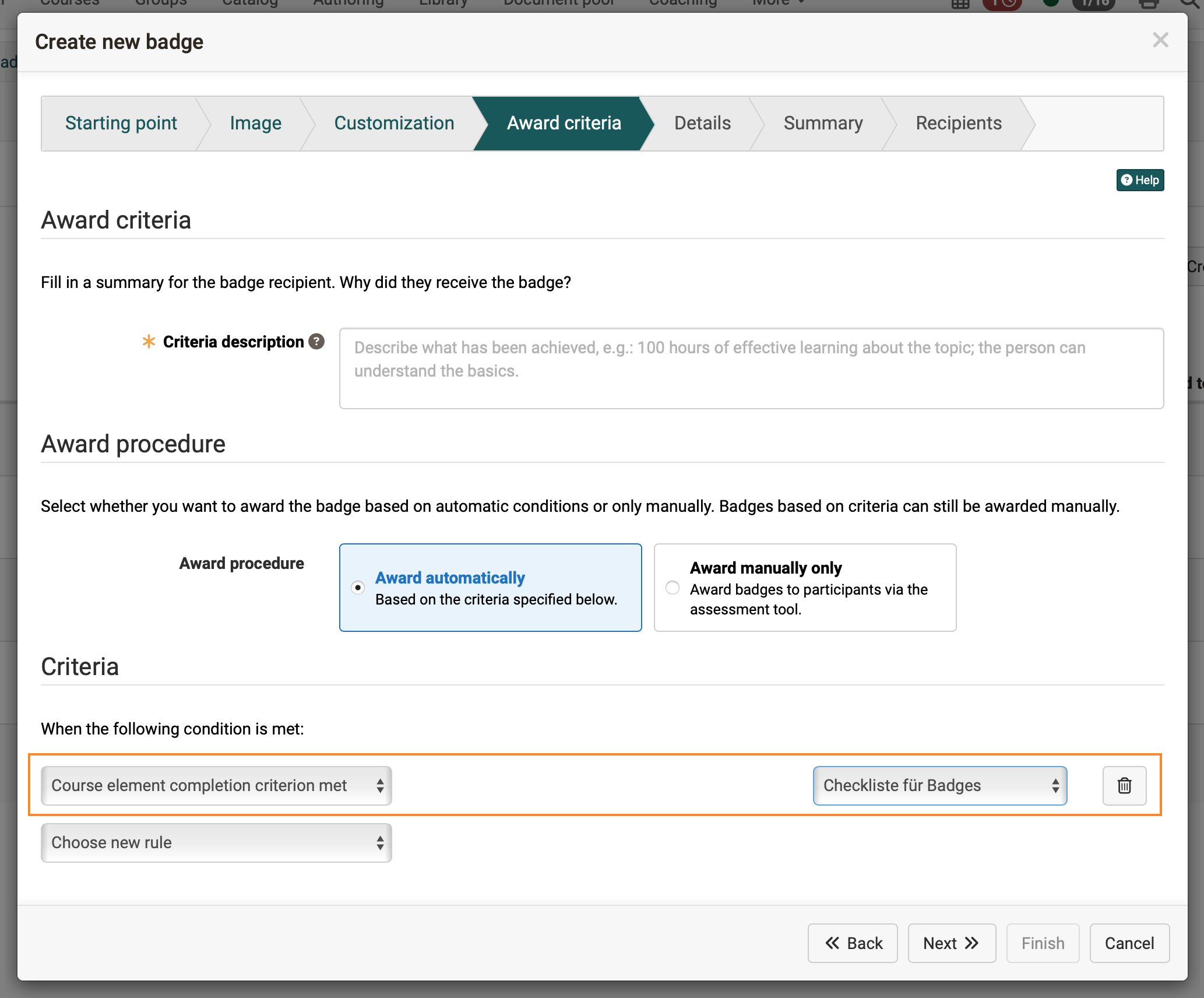Expand the course element completion criterion dropdown
This screenshot has width=1204, height=998.
(215, 785)
